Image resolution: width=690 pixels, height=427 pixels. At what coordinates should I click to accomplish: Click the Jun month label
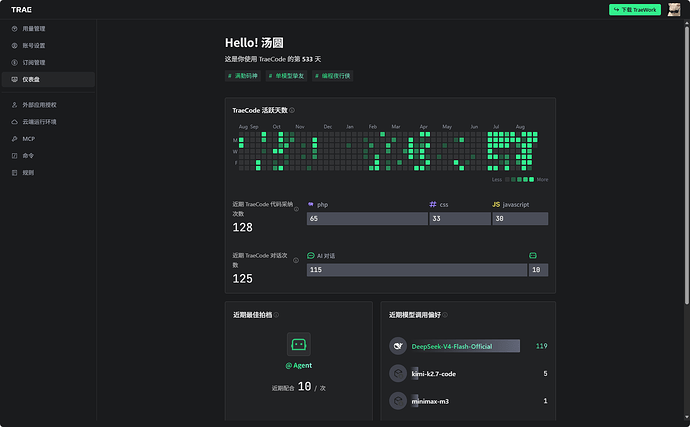tap(474, 126)
